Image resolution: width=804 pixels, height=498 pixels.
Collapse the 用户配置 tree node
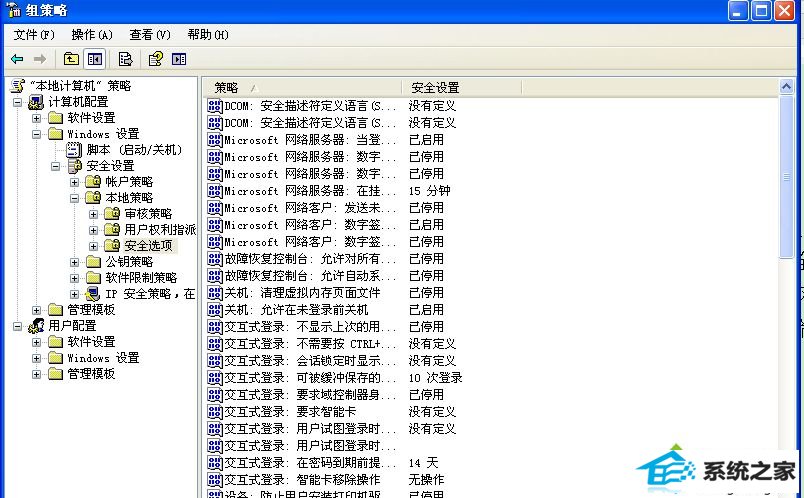(x=17, y=326)
